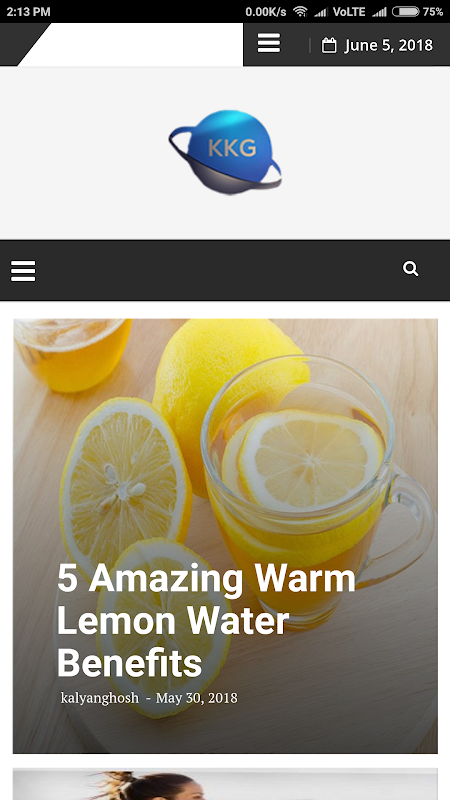Click the May 30, 2018 post date
The image size is (450, 800).
(196, 698)
